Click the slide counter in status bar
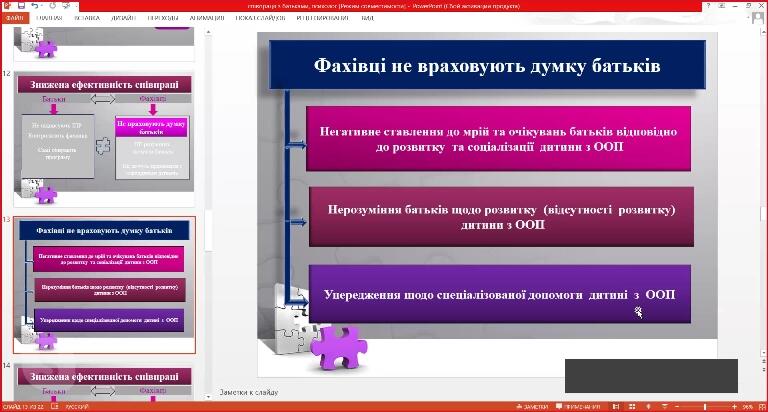 [23, 407]
